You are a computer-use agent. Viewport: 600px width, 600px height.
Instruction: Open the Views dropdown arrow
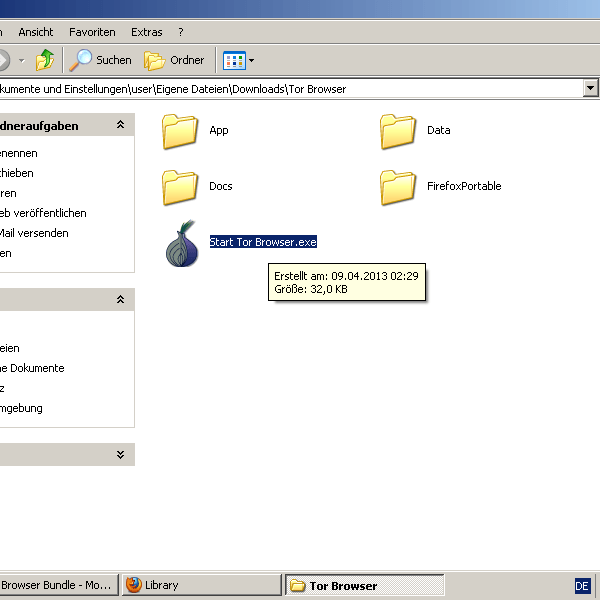pyautogui.click(x=251, y=60)
